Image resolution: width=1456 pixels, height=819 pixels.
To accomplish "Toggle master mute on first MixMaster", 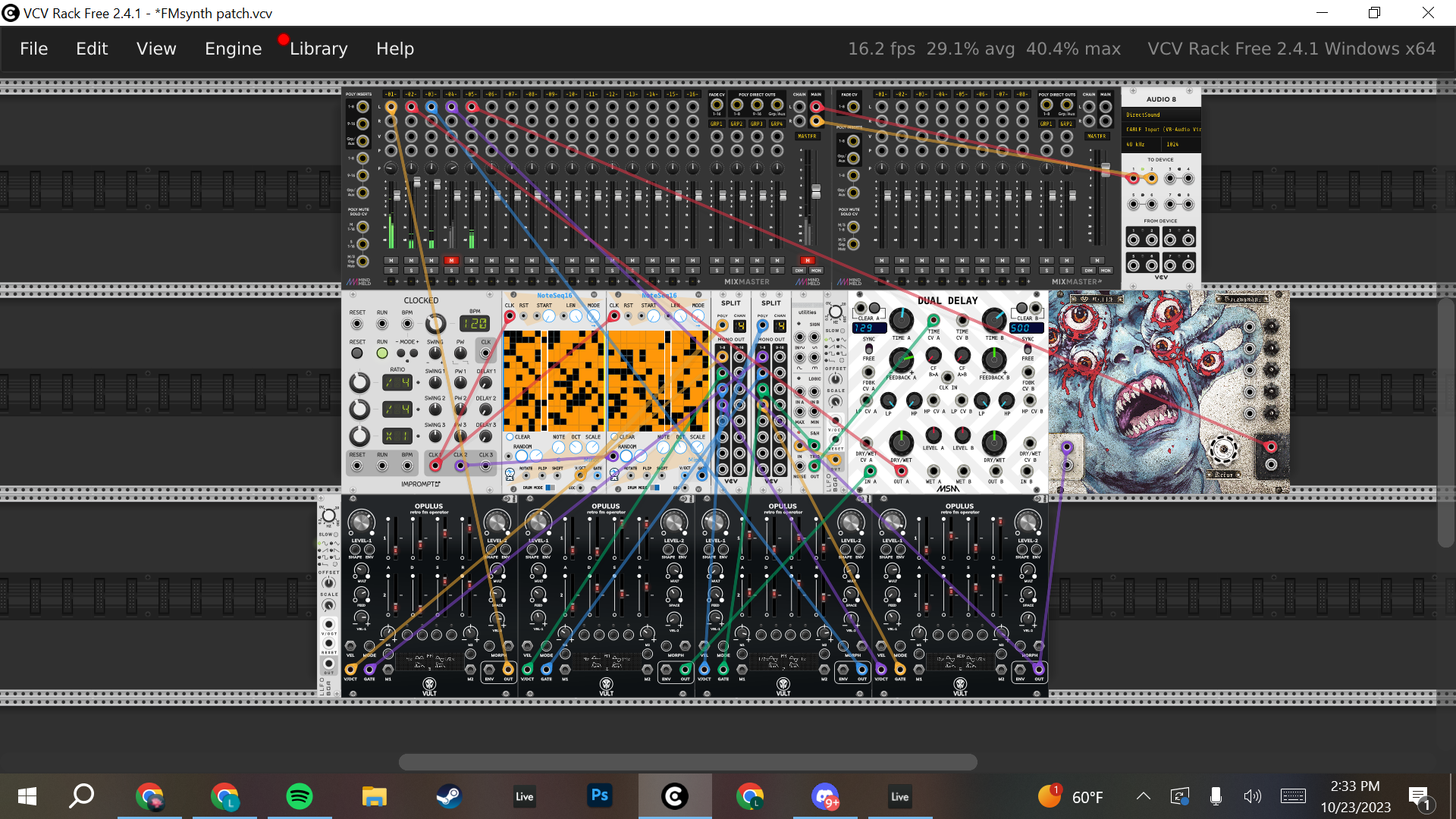I will pos(808,260).
